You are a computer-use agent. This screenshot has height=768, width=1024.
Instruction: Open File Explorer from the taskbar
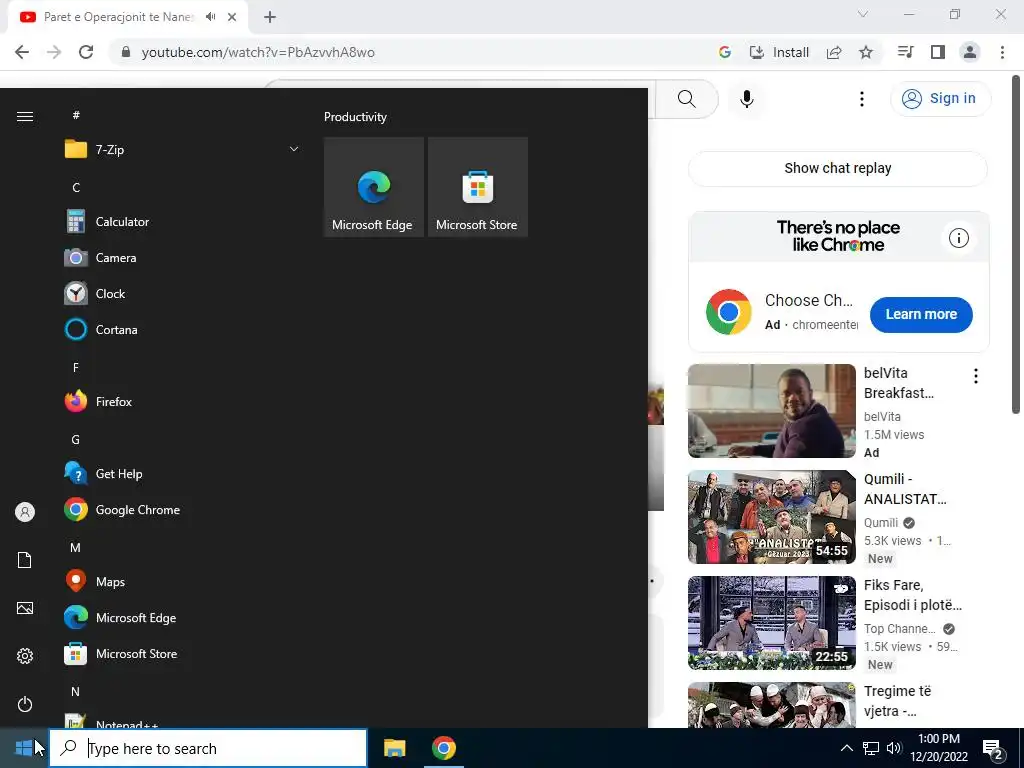coord(394,748)
